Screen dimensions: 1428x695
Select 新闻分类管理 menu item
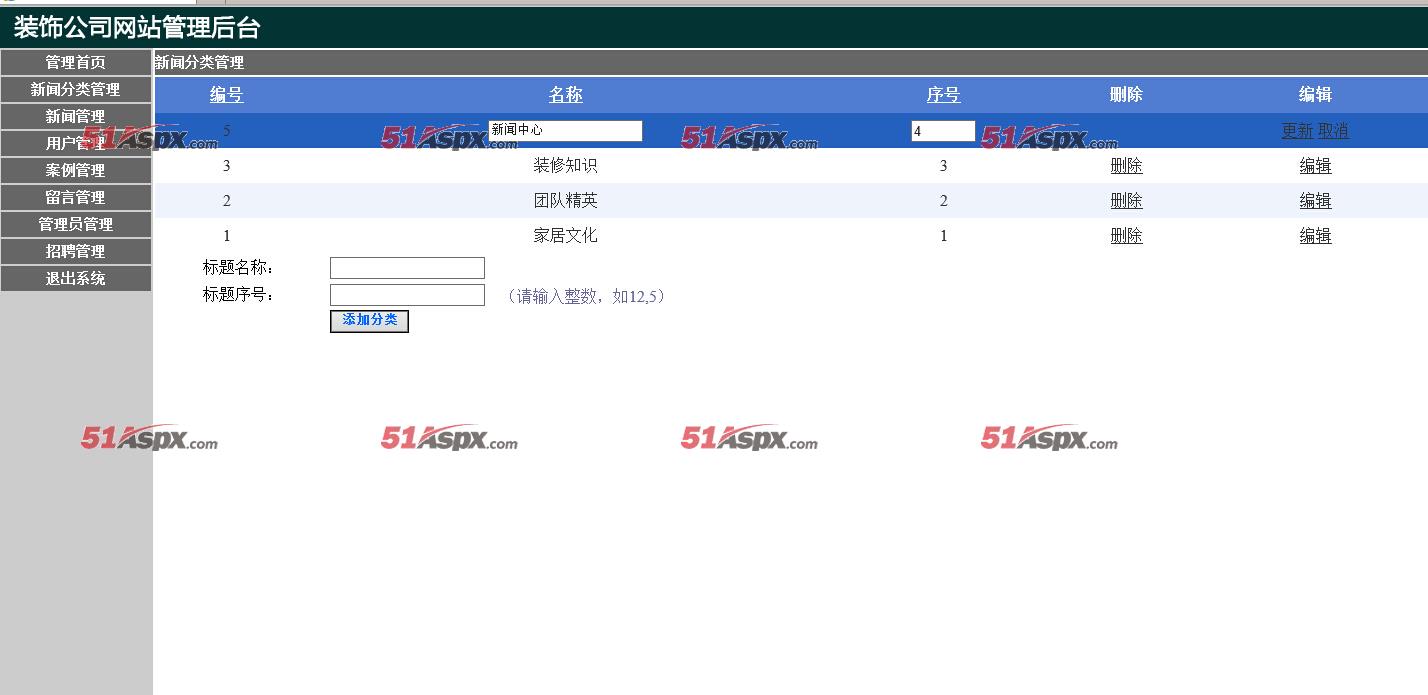75,89
